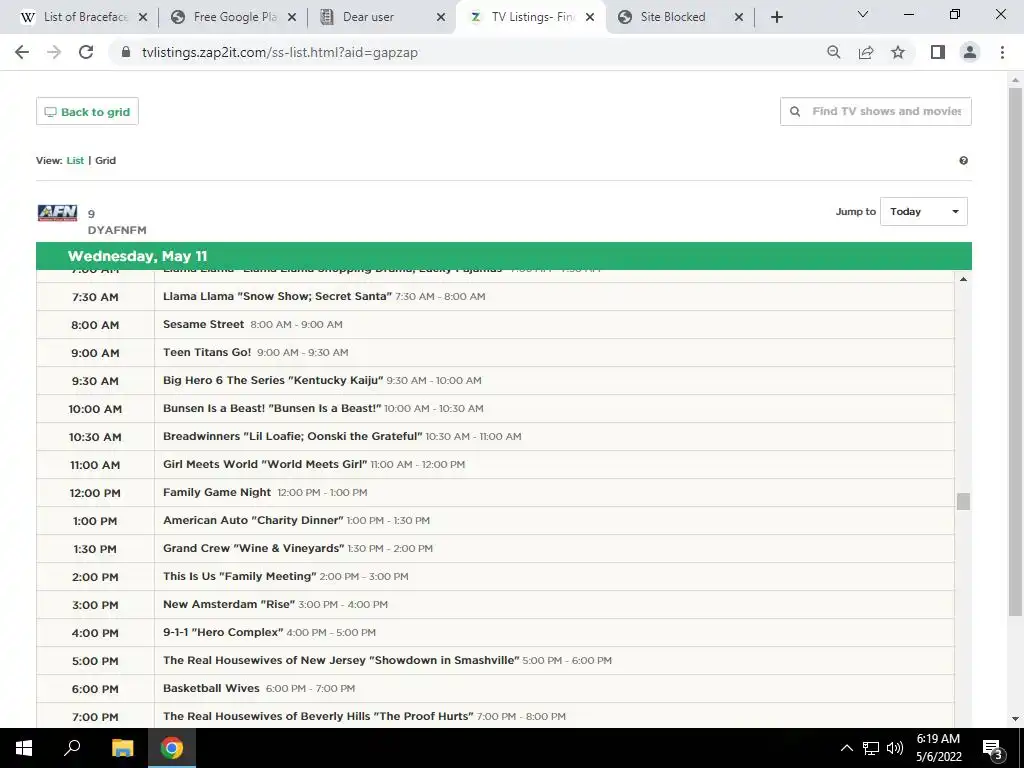Bookmark page with star icon
The image size is (1024, 768).
(898, 52)
